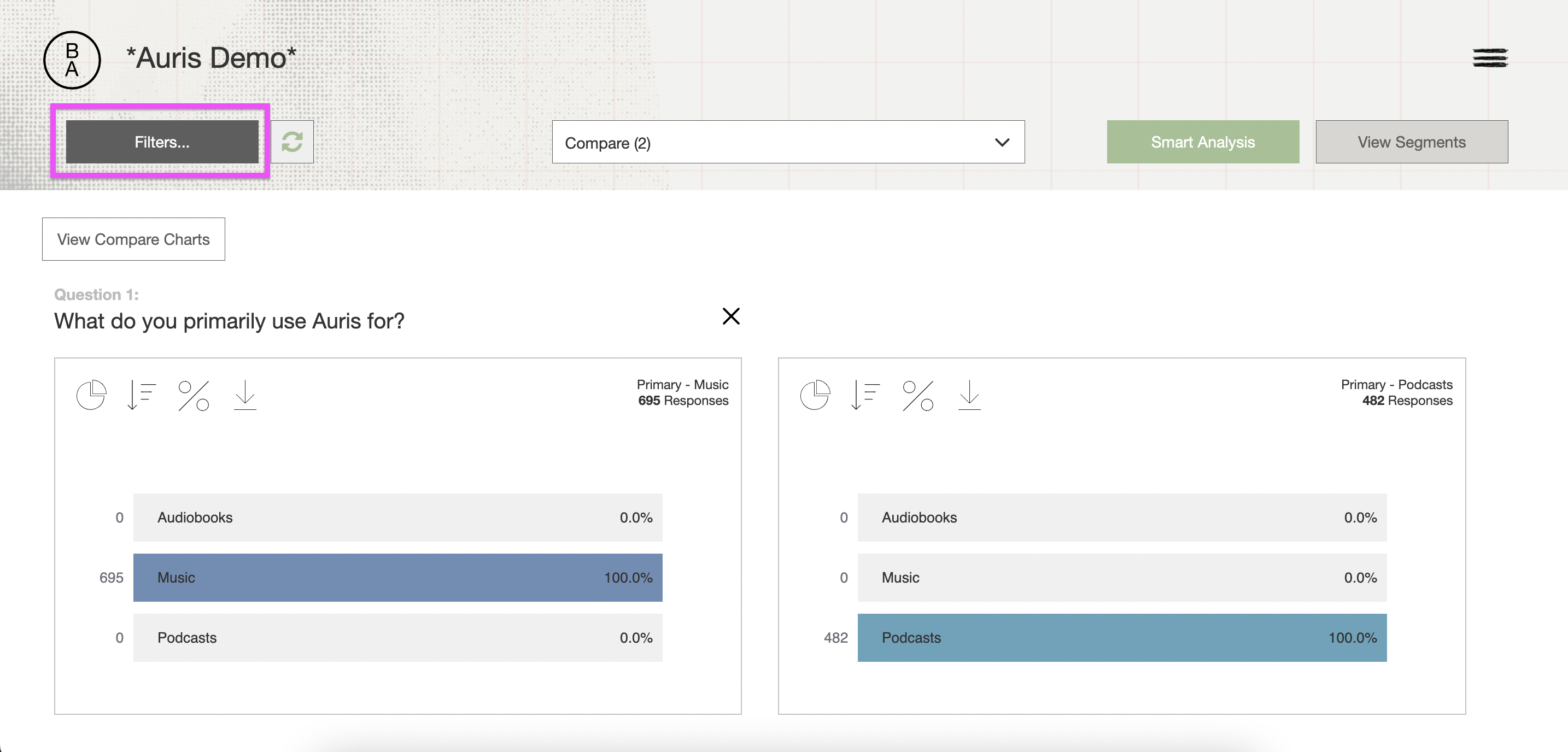Close Question 1 with the X icon
The height and width of the screenshot is (752, 1568).
coord(730,316)
